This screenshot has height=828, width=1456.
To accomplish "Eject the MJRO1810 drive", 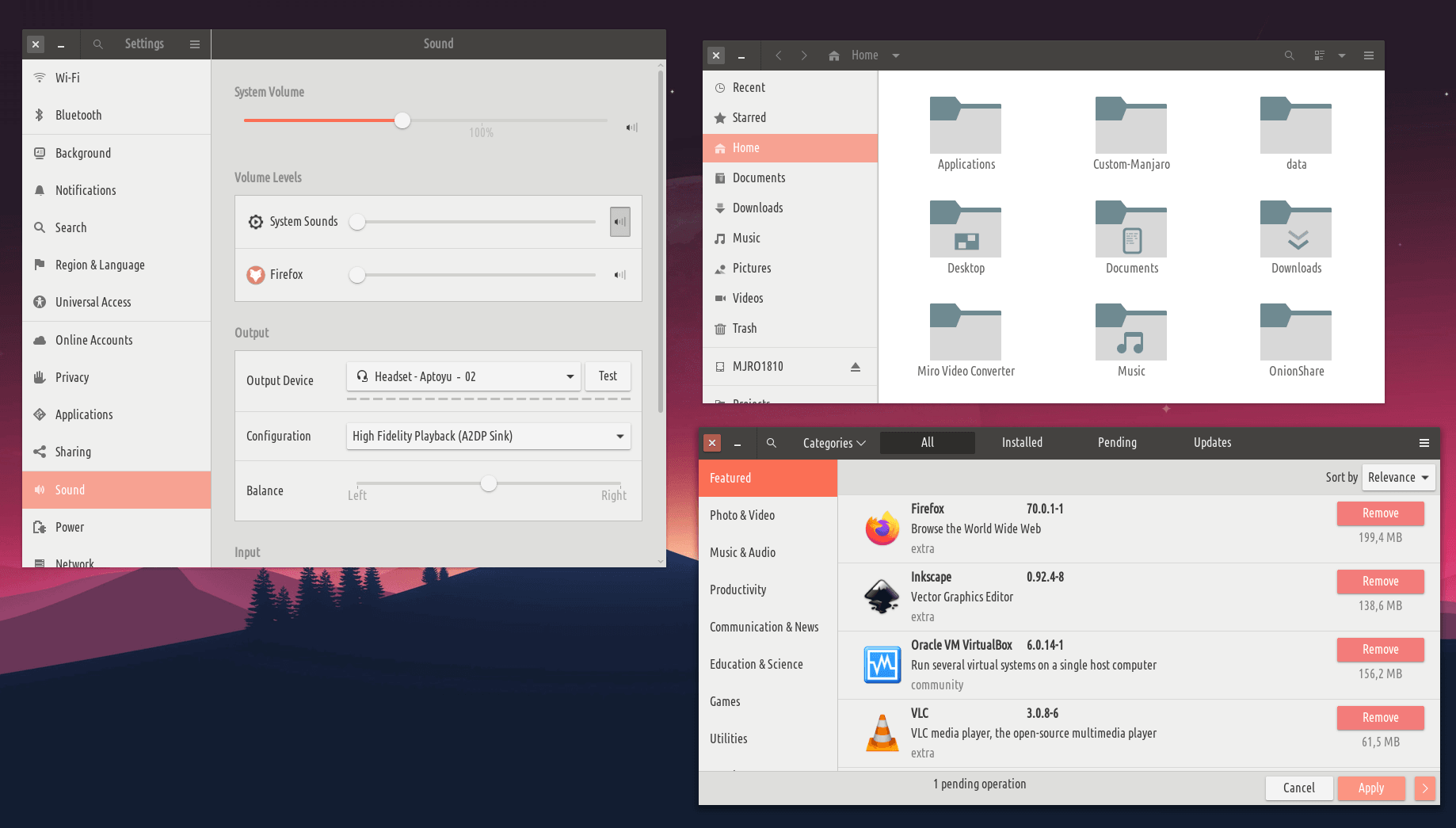I will pyautogui.click(x=856, y=367).
